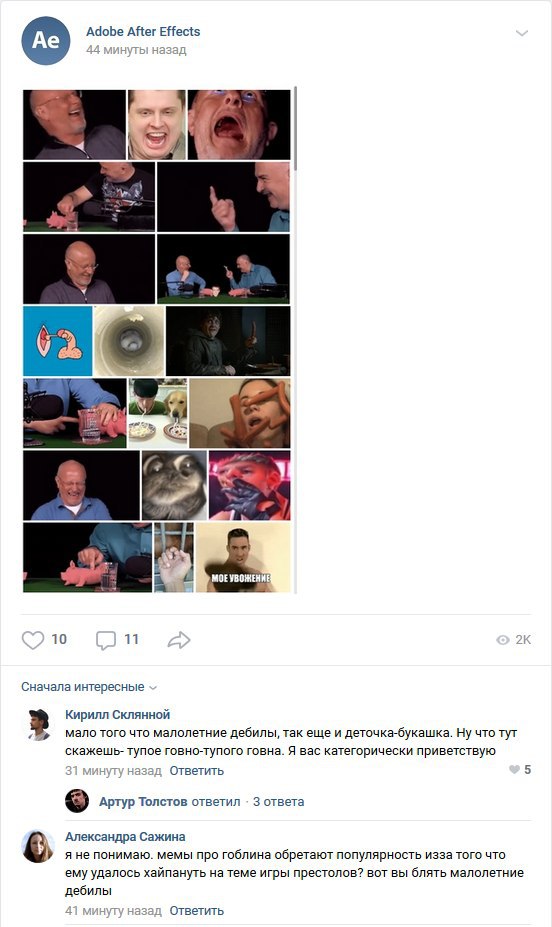
Task: Share the post using arrow icon
Action: click(178, 640)
